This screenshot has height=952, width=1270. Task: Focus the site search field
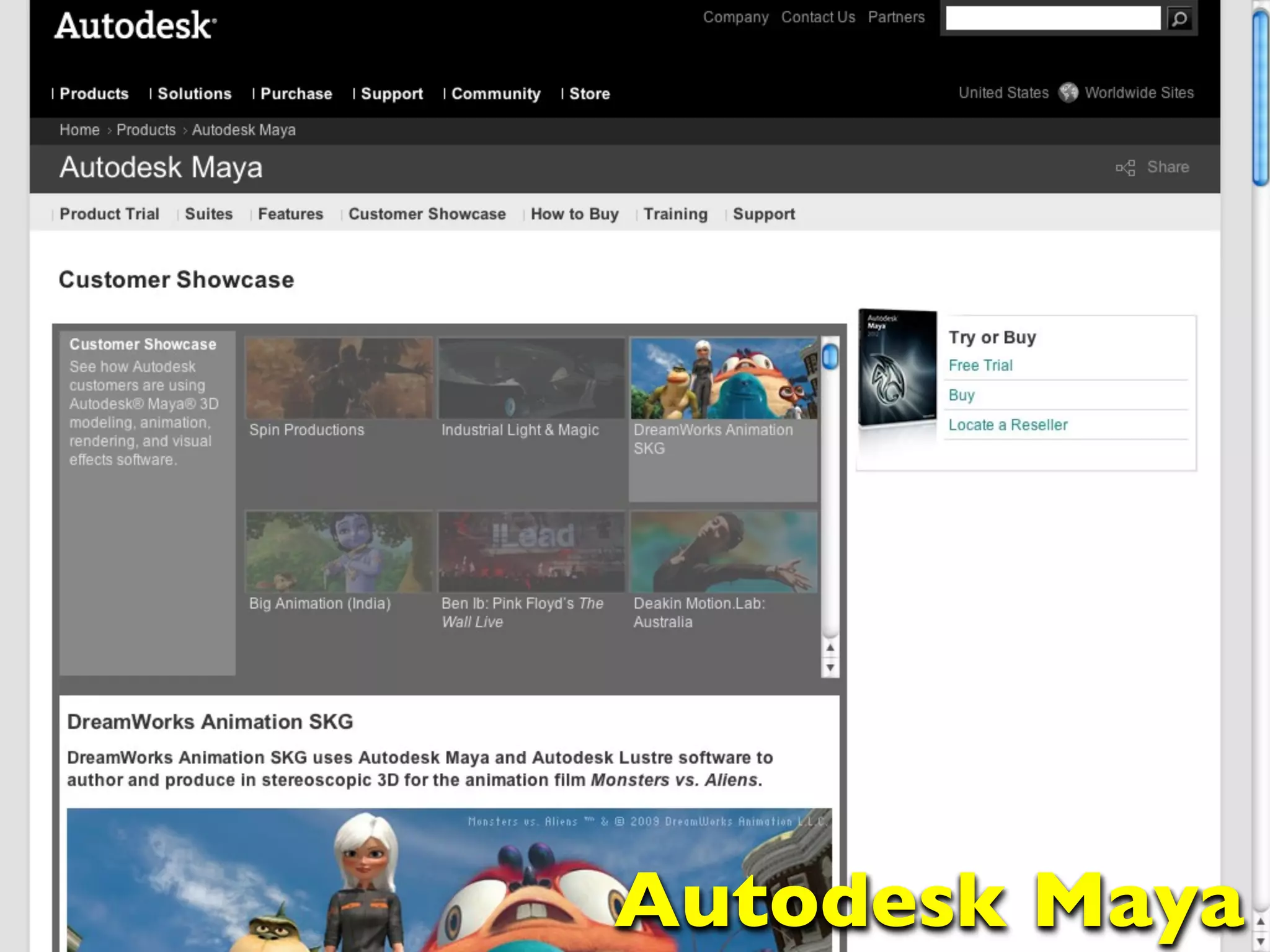click(1053, 18)
